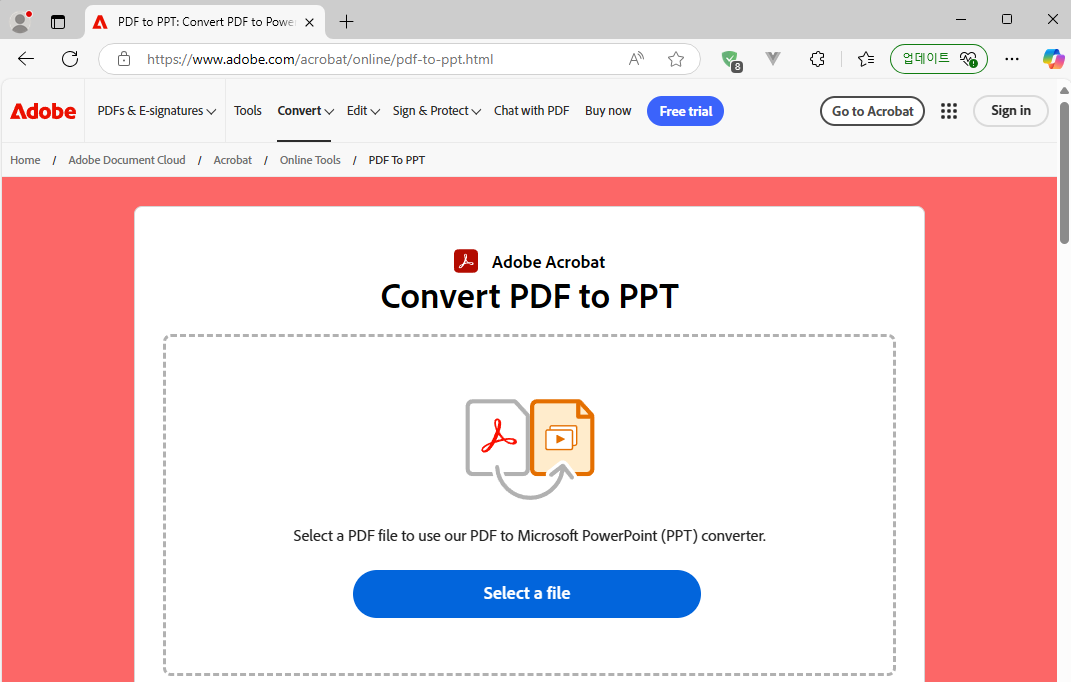Screen dimensions: 1071x682
Task: Refresh the current page
Action: 70,59
